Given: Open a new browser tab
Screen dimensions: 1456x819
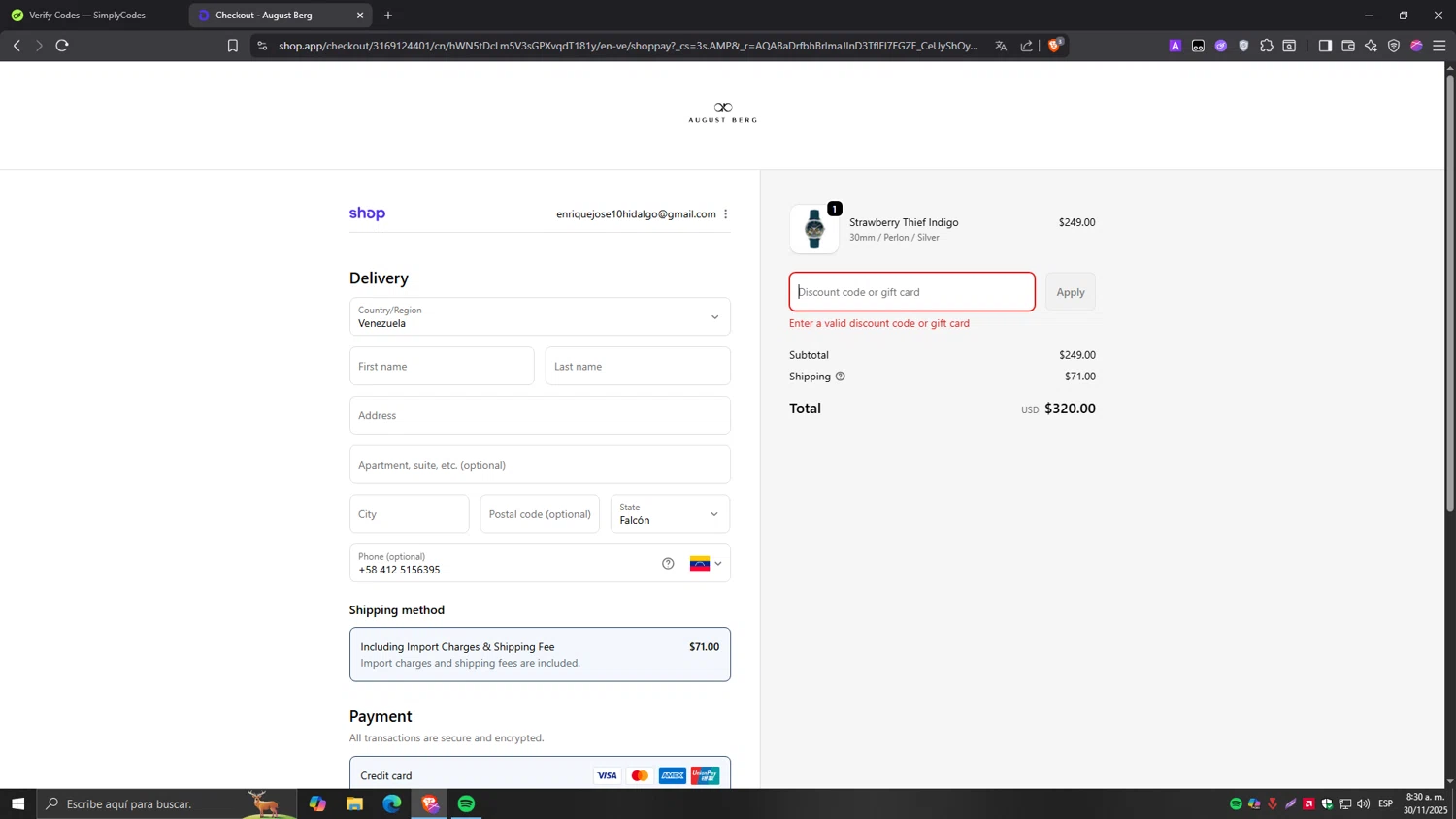Looking at the screenshot, I should (x=388, y=16).
